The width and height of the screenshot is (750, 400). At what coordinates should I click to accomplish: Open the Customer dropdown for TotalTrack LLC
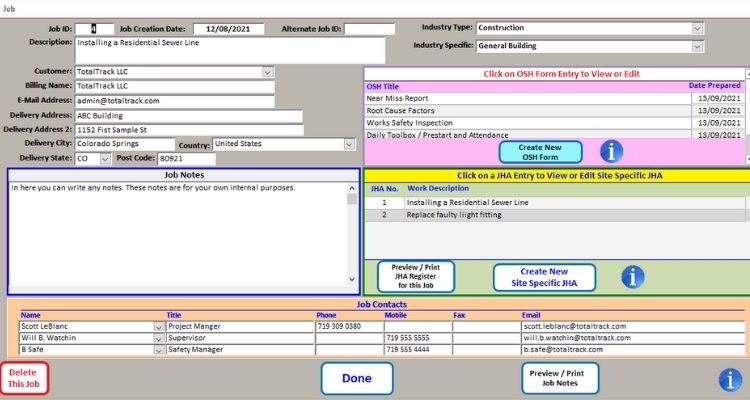pyautogui.click(x=268, y=72)
